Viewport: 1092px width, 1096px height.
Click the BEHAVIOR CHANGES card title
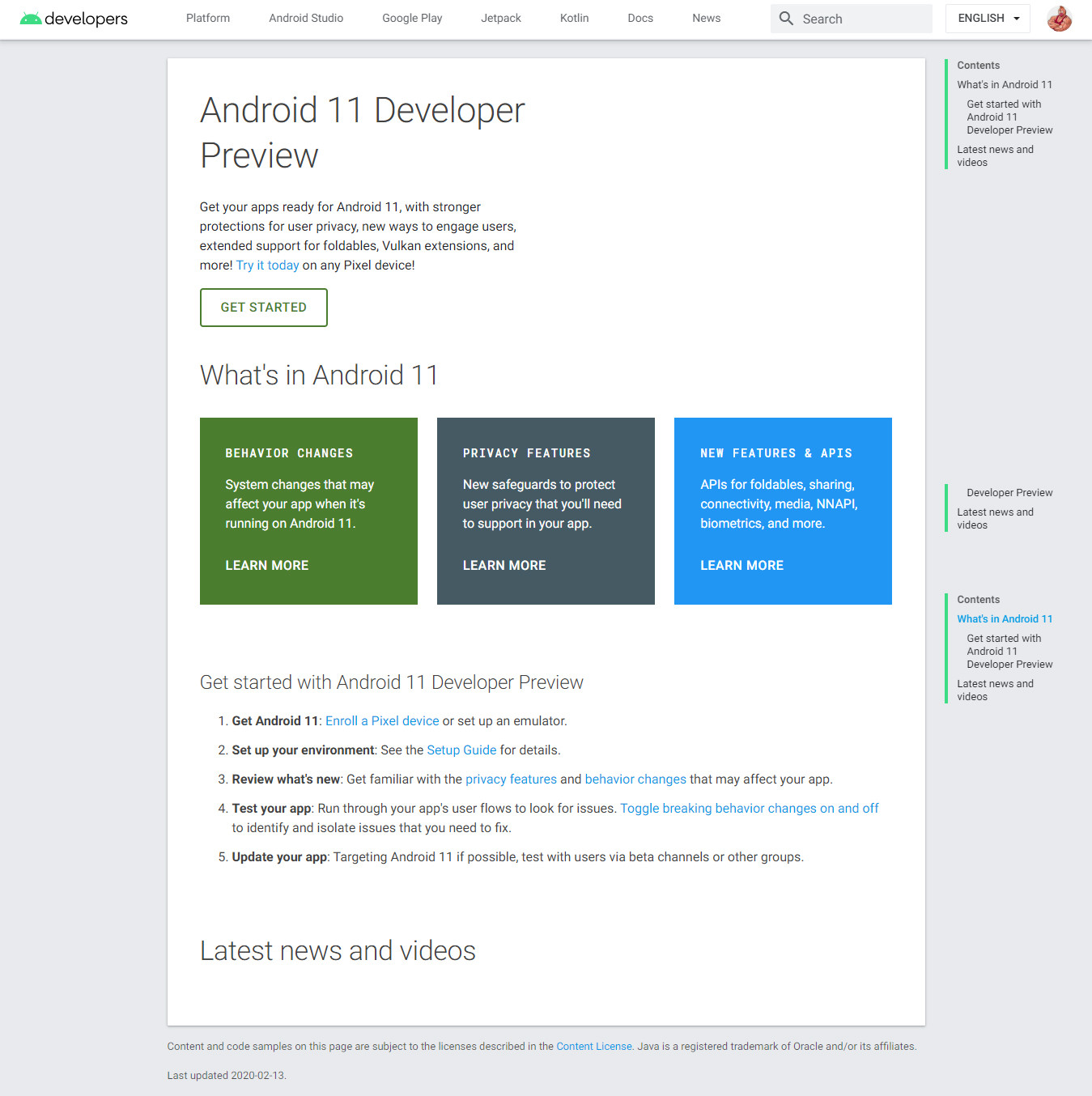point(289,453)
